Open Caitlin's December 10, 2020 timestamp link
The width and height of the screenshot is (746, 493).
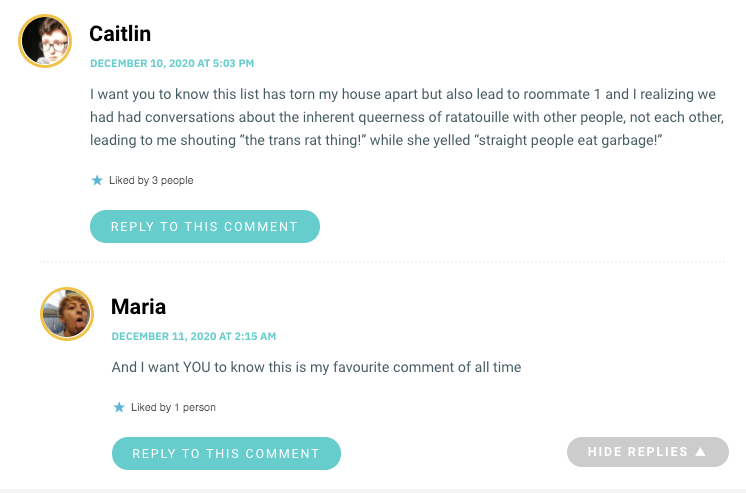(172, 63)
